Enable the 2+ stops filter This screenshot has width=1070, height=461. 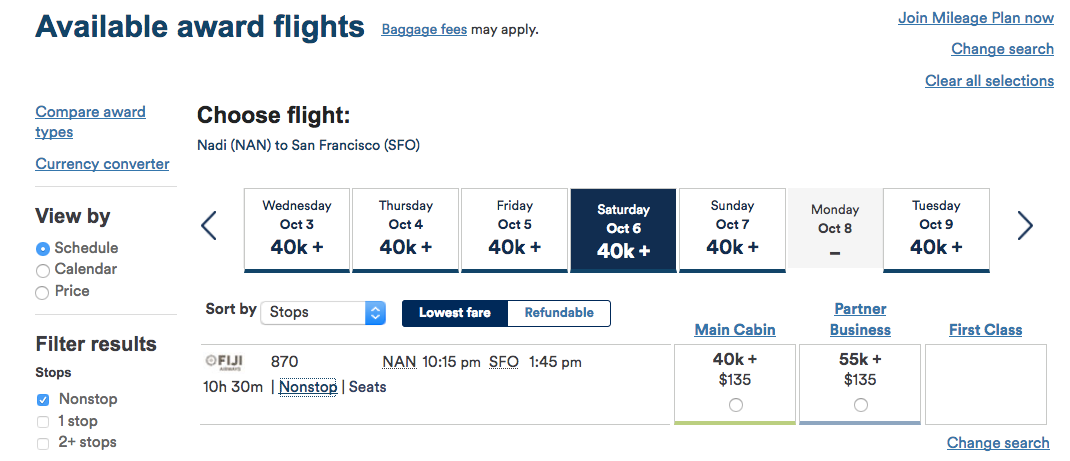coord(43,443)
